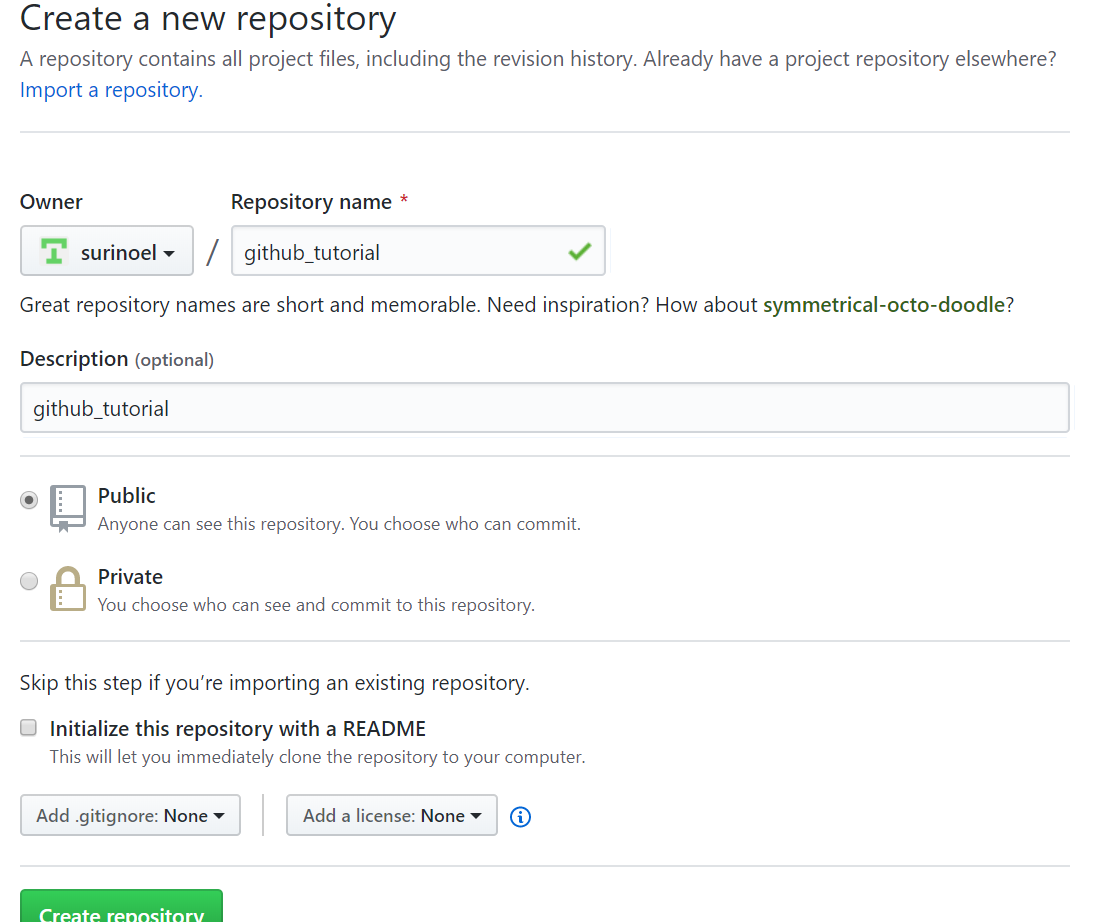
Task: Click the Private repository lock icon
Action: pyautogui.click(x=68, y=589)
